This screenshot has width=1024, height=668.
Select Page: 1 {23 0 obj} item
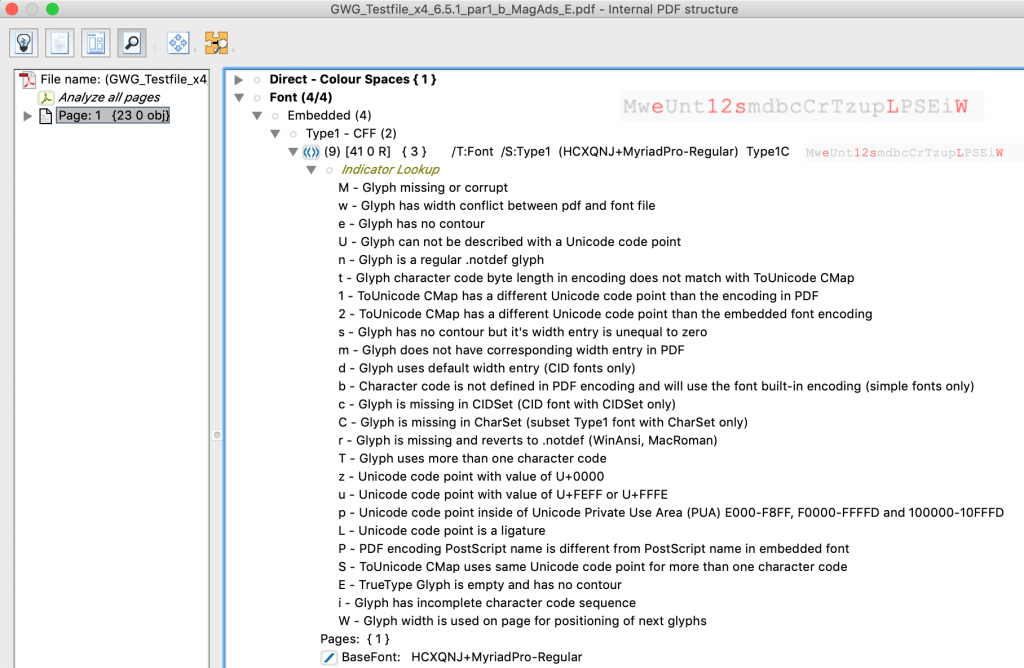[113, 116]
